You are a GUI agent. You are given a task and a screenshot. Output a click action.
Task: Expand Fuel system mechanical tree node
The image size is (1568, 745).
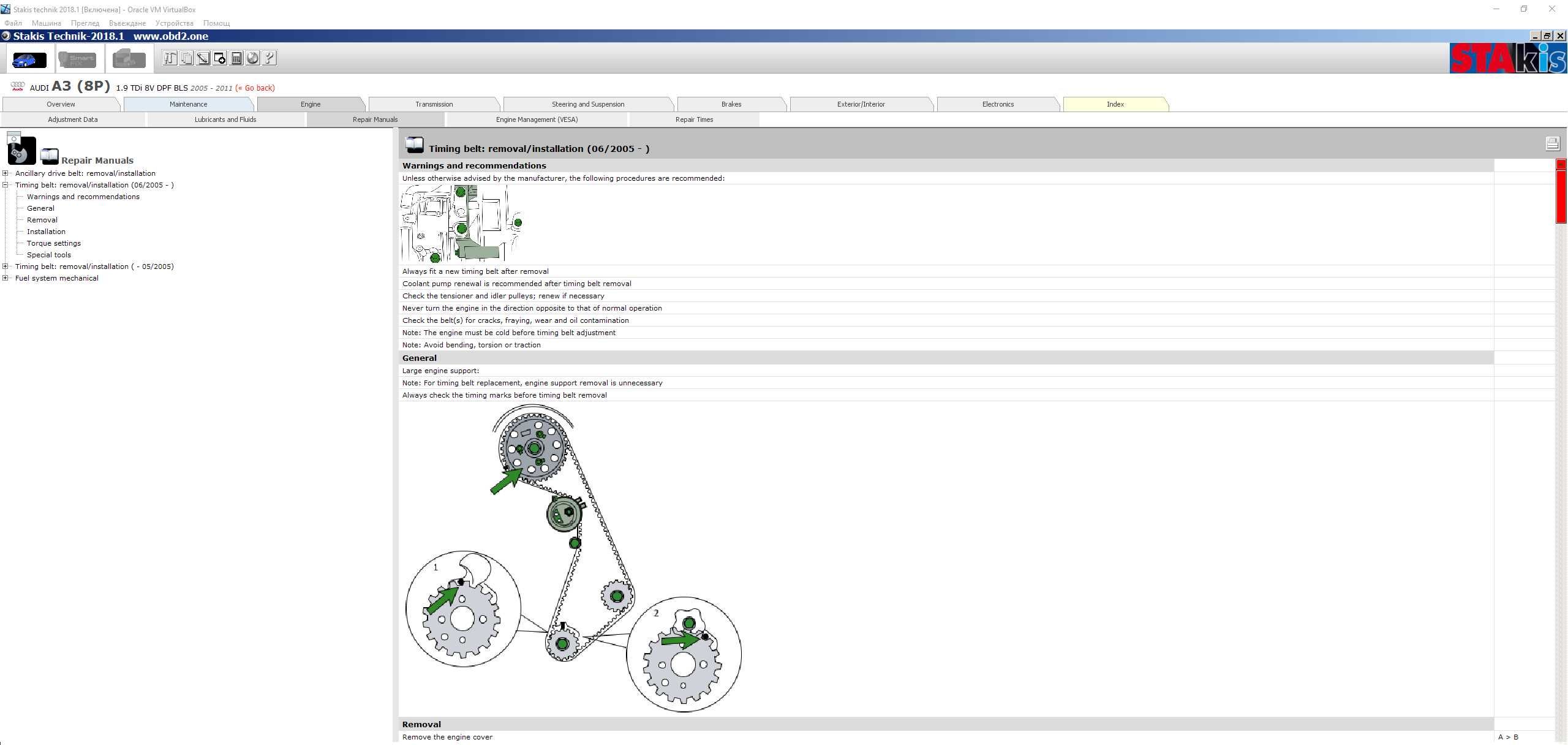point(6,278)
